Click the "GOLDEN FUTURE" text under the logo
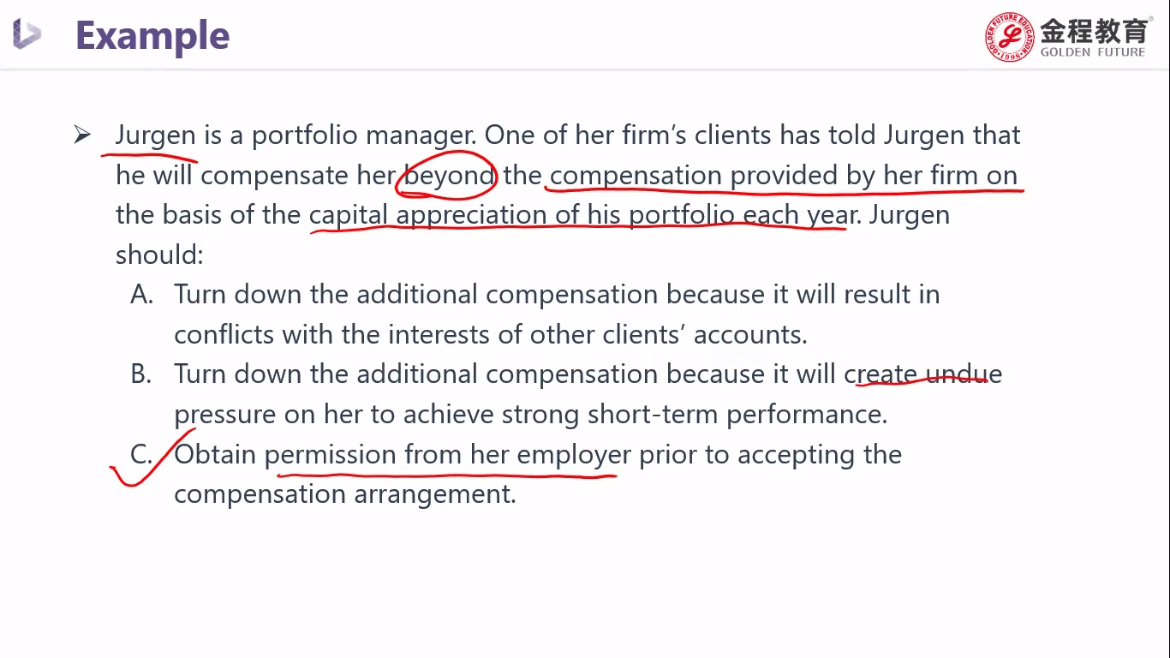1170x658 pixels. click(x=1093, y=53)
